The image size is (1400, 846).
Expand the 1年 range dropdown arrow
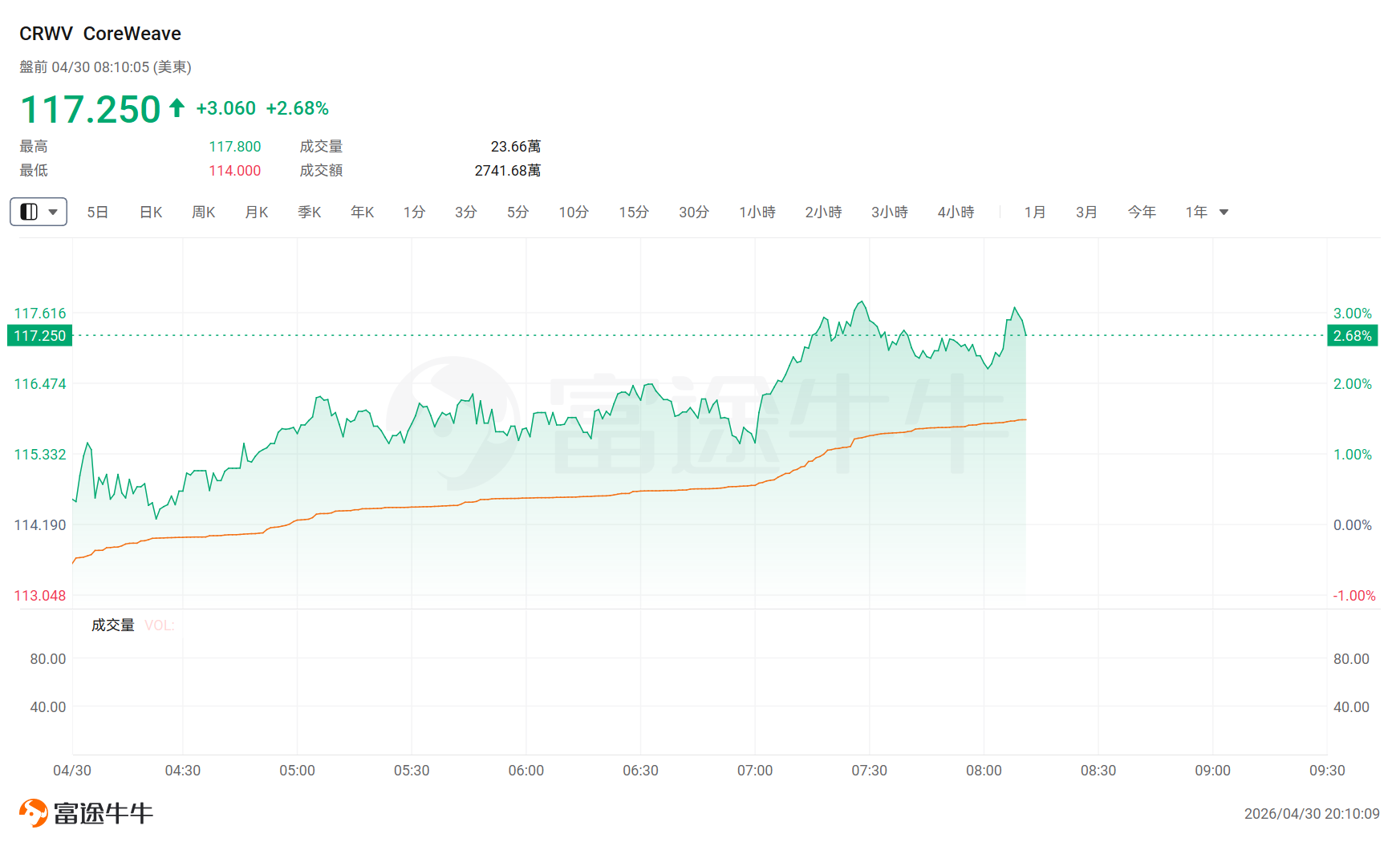pyautogui.click(x=1224, y=212)
